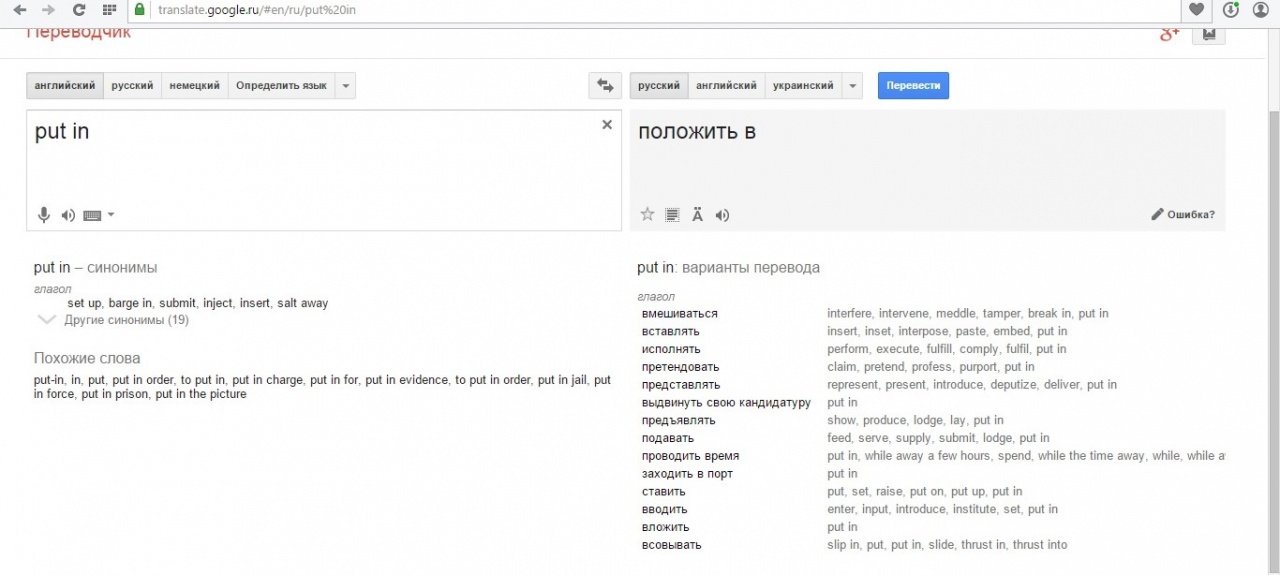Click the Ошибка? suggest edit link

1183,214
